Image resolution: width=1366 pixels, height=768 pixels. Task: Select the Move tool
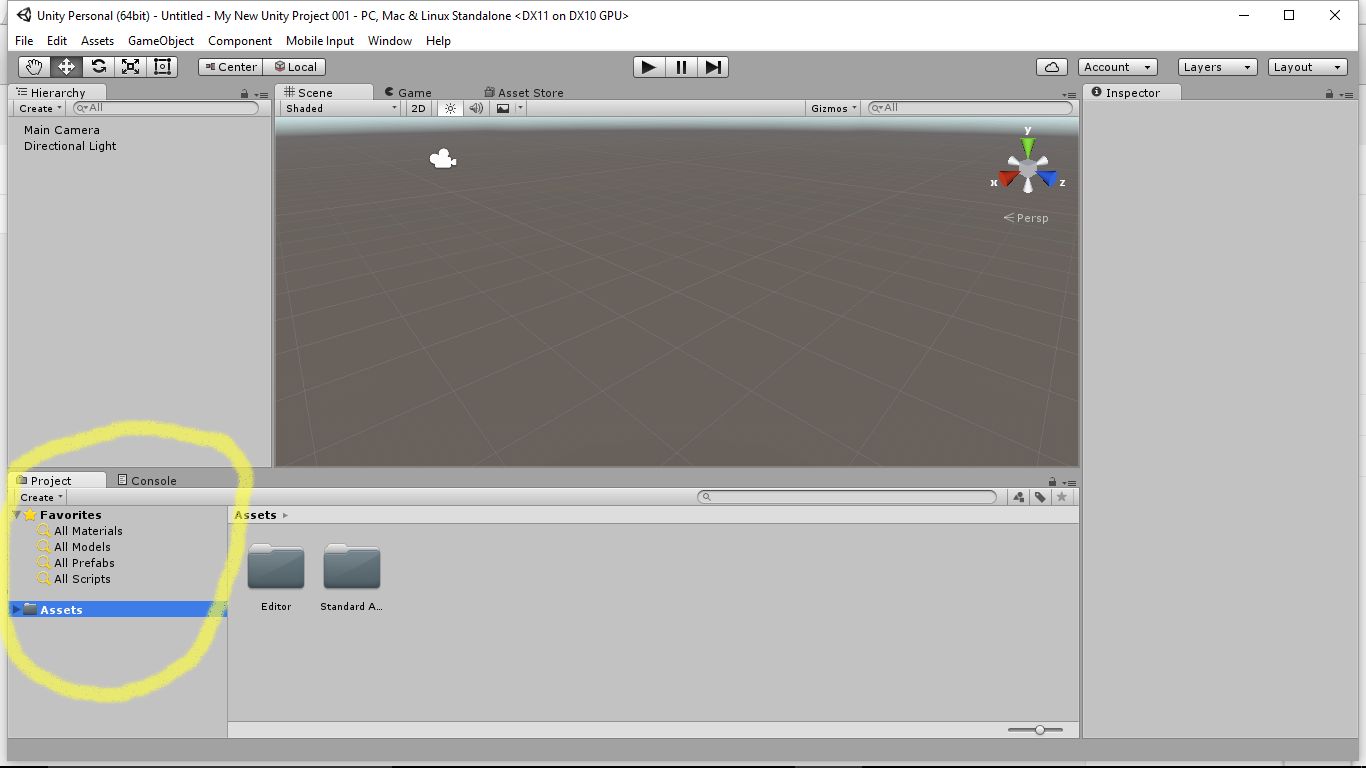pos(66,67)
